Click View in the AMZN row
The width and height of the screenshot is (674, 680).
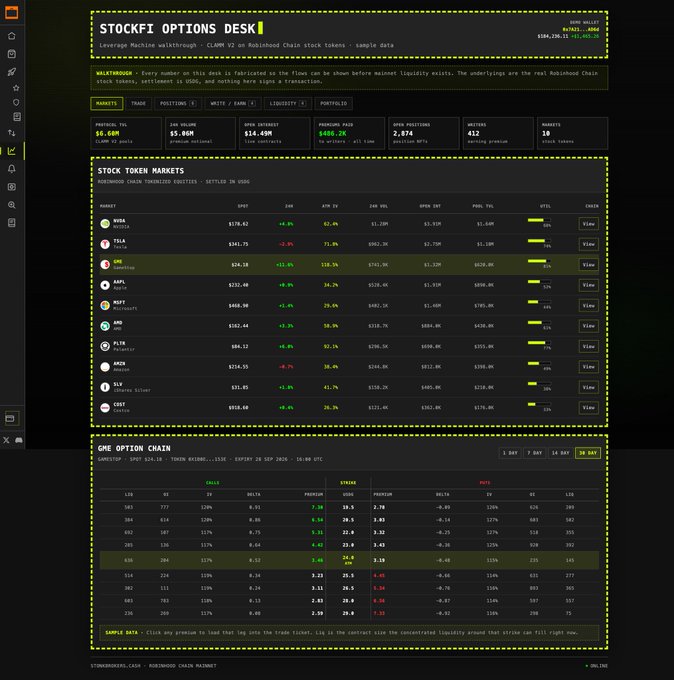tap(589, 367)
